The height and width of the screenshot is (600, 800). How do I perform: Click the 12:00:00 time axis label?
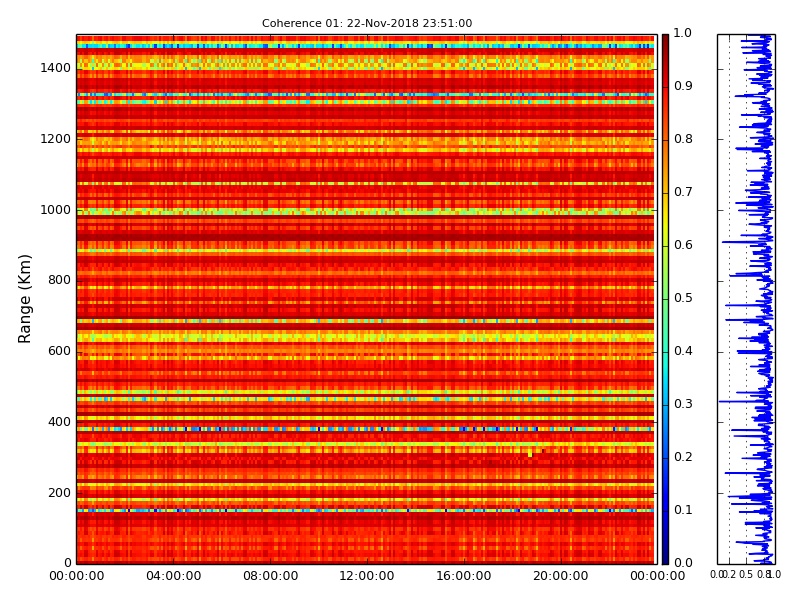(367, 576)
